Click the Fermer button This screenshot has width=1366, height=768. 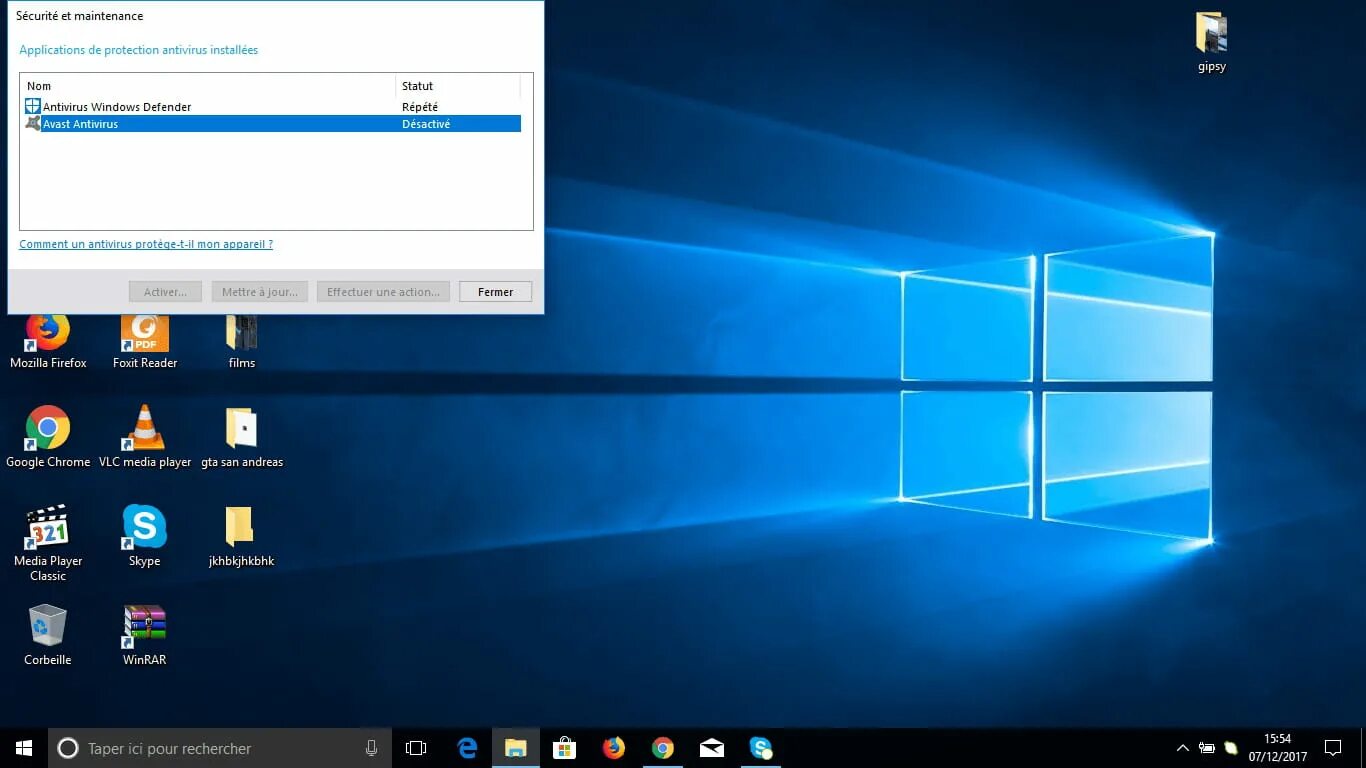495,292
